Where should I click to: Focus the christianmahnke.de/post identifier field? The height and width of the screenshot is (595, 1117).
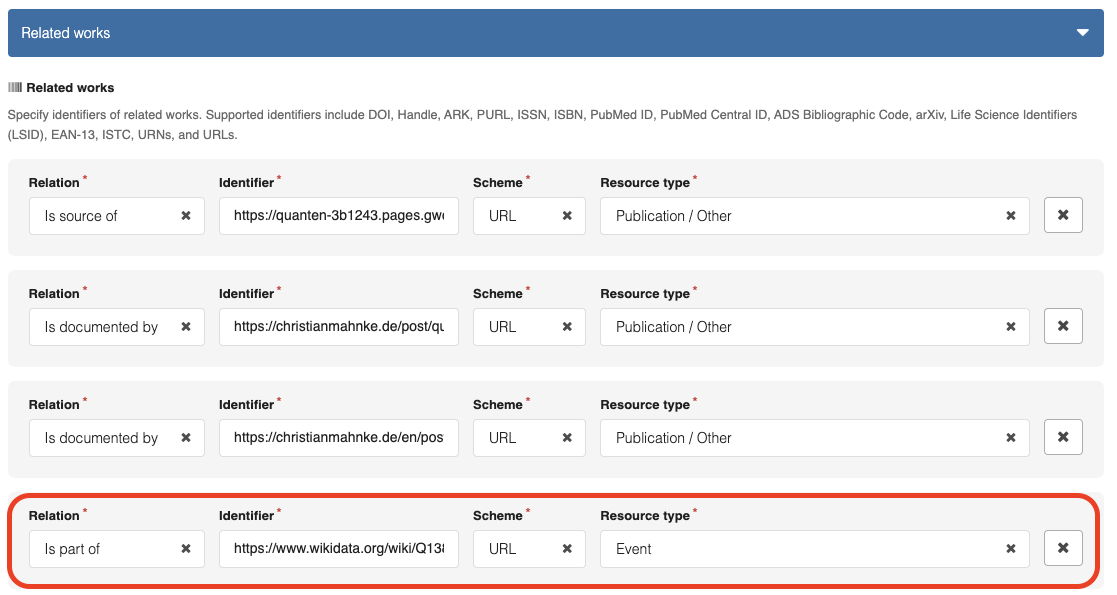(x=338, y=327)
